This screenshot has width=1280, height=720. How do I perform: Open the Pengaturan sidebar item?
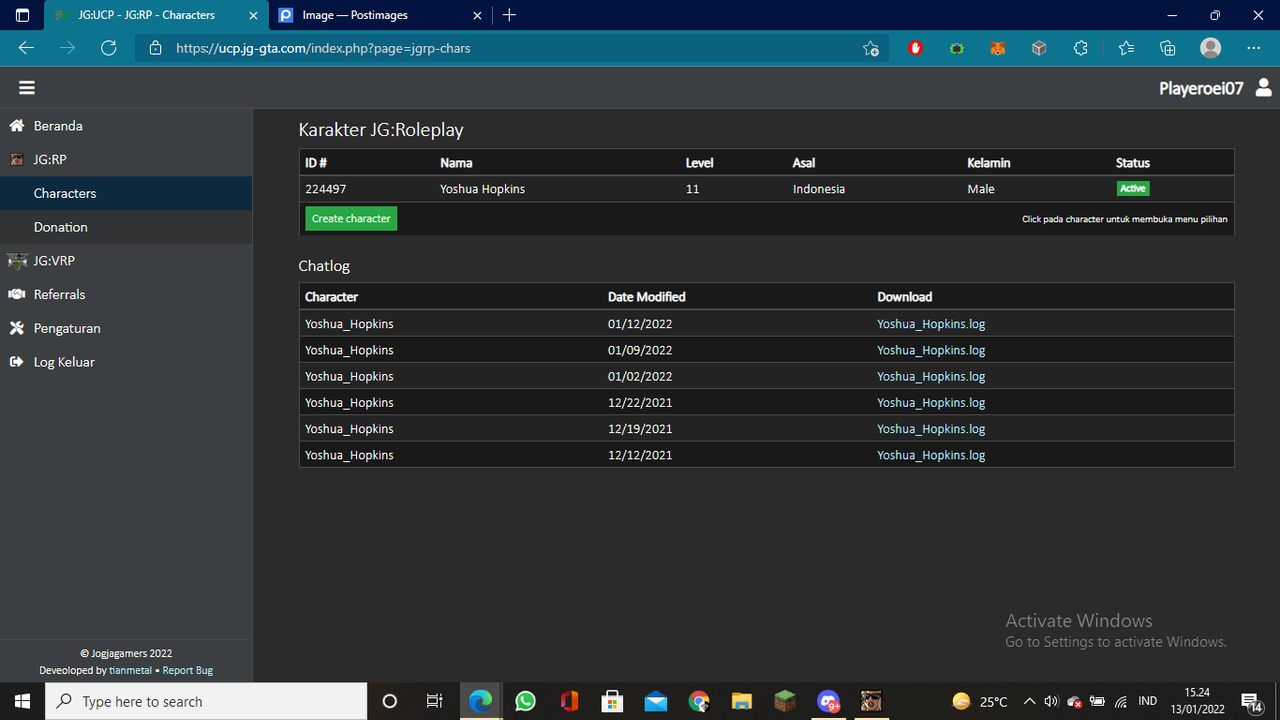click(126, 328)
